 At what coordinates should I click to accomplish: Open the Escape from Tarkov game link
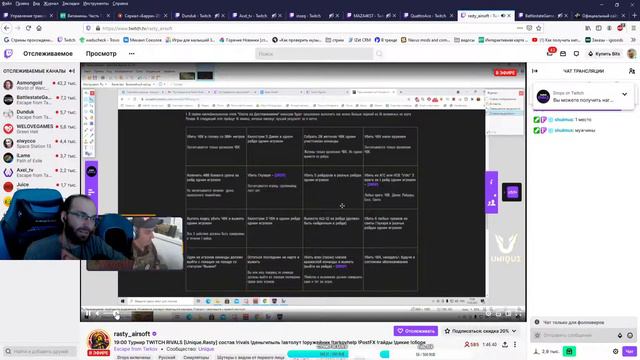pyautogui.click(x=136, y=349)
